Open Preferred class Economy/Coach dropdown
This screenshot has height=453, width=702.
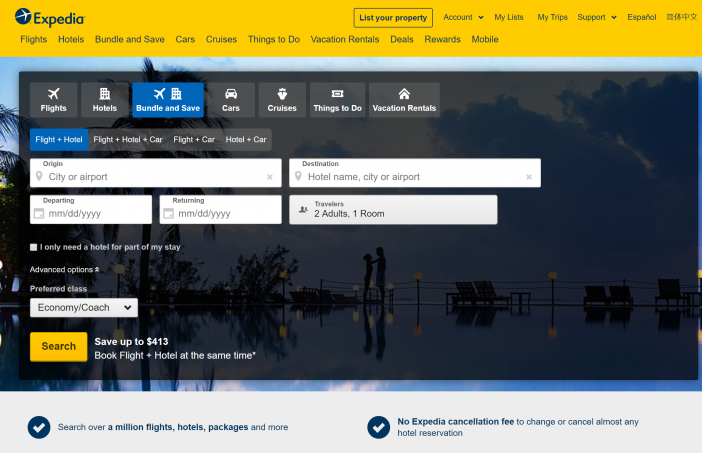84,308
